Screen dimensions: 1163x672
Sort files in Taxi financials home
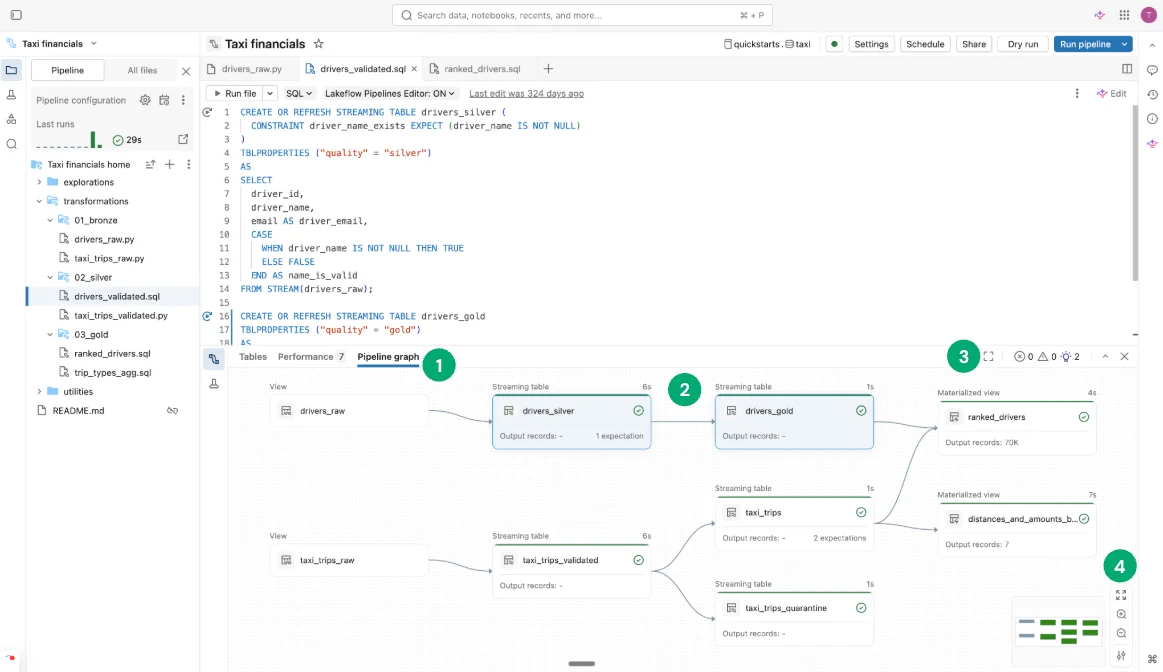tap(151, 164)
